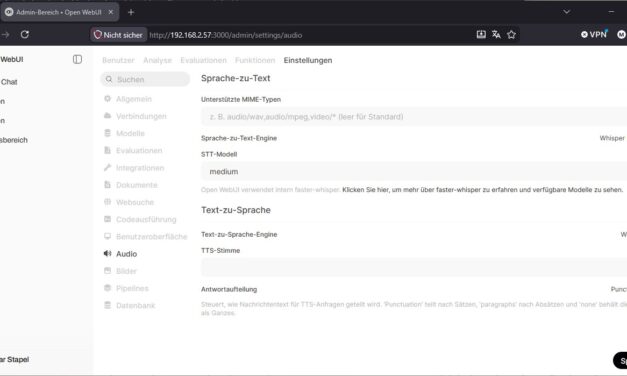Select the Einstellungen tab
Viewport: 627px width, 376px height.
click(x=308, y=60)
